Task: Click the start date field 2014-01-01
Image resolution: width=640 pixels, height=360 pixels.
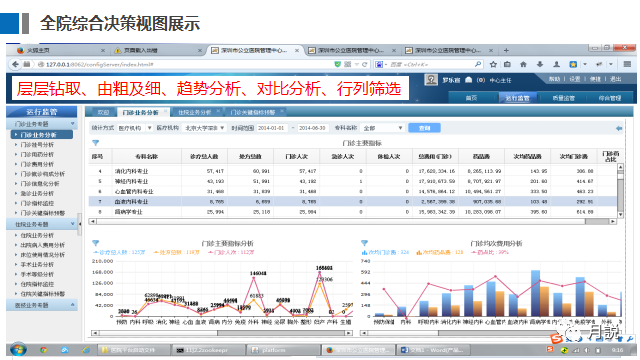Action: pyautogui.click(x=272, y=128)
